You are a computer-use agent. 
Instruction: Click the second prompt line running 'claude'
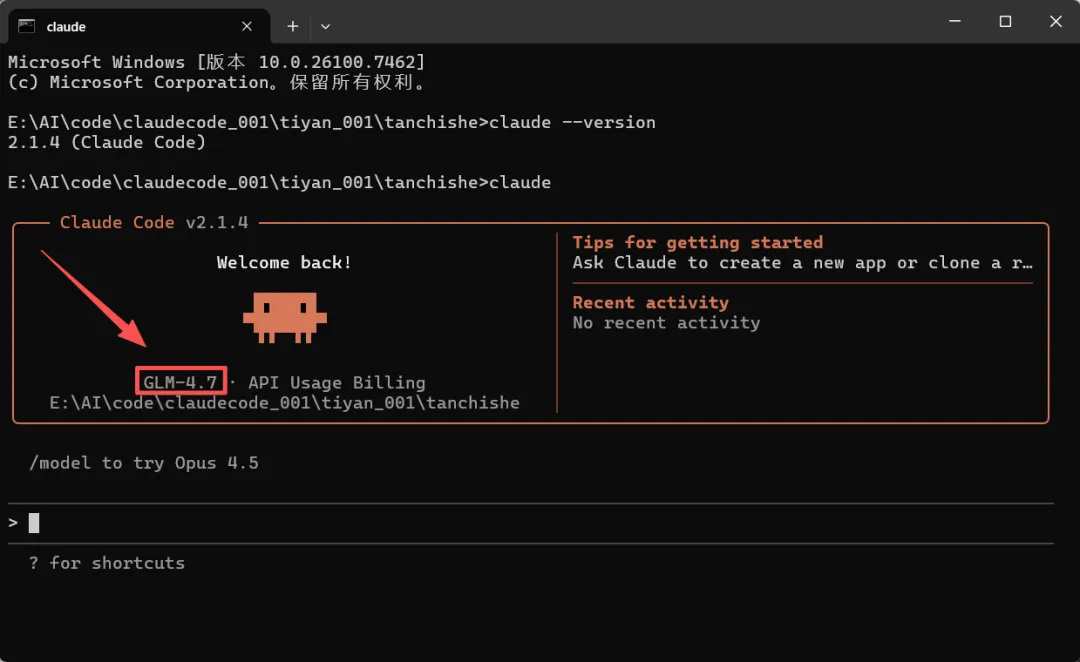coord(280,183)
